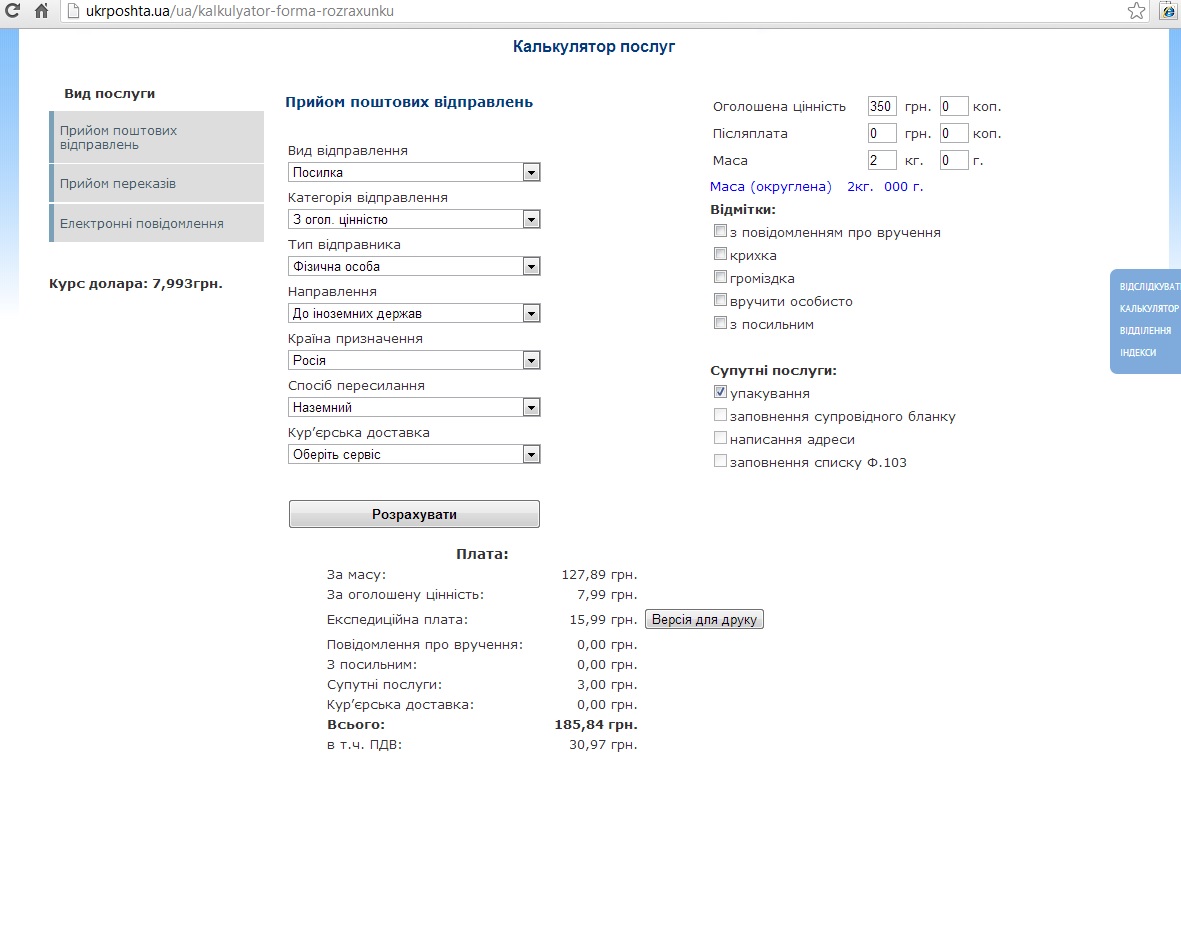The width and height of the screenshot is (1181, 941).
Task: Click the page icon next to the URL
Action: point(72,11)
